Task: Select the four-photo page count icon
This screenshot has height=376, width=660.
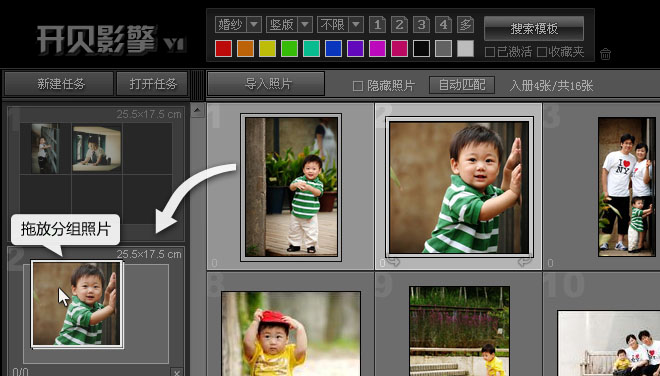Action: pyautogui.click(x=443, y=25)
